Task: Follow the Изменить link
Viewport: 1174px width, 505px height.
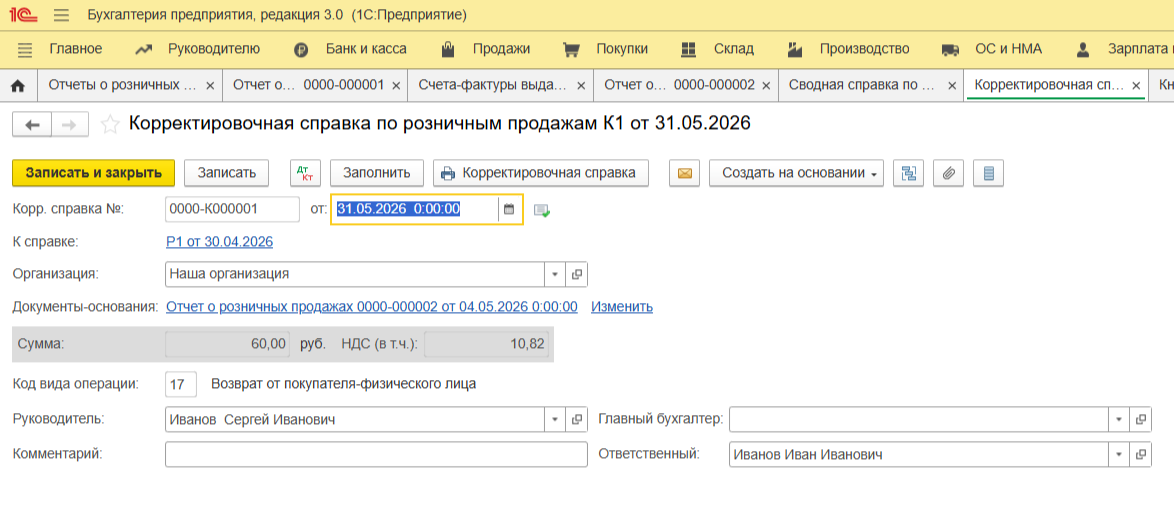Action: tap(621, 307)
